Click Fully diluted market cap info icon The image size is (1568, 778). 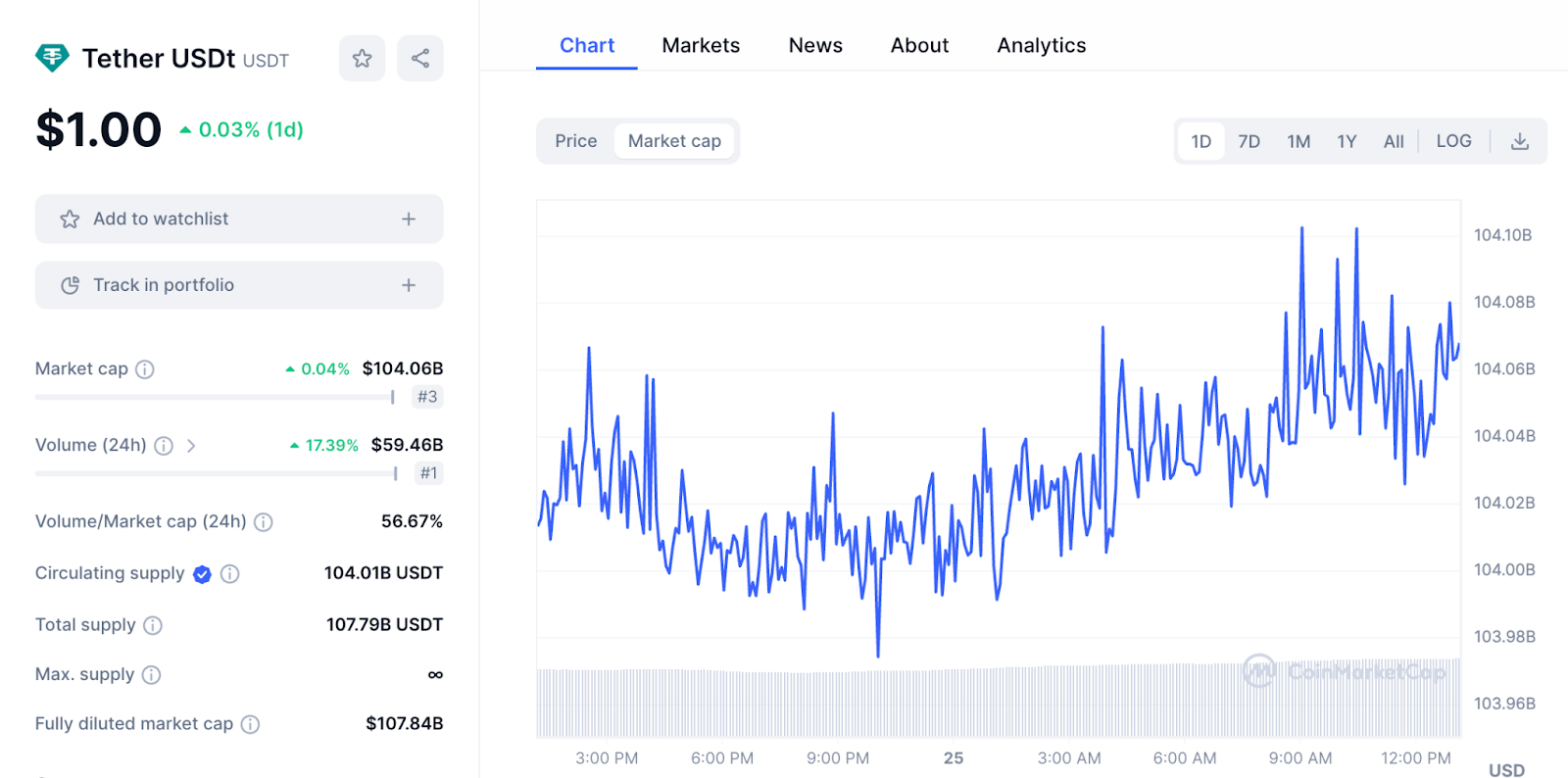251,724
